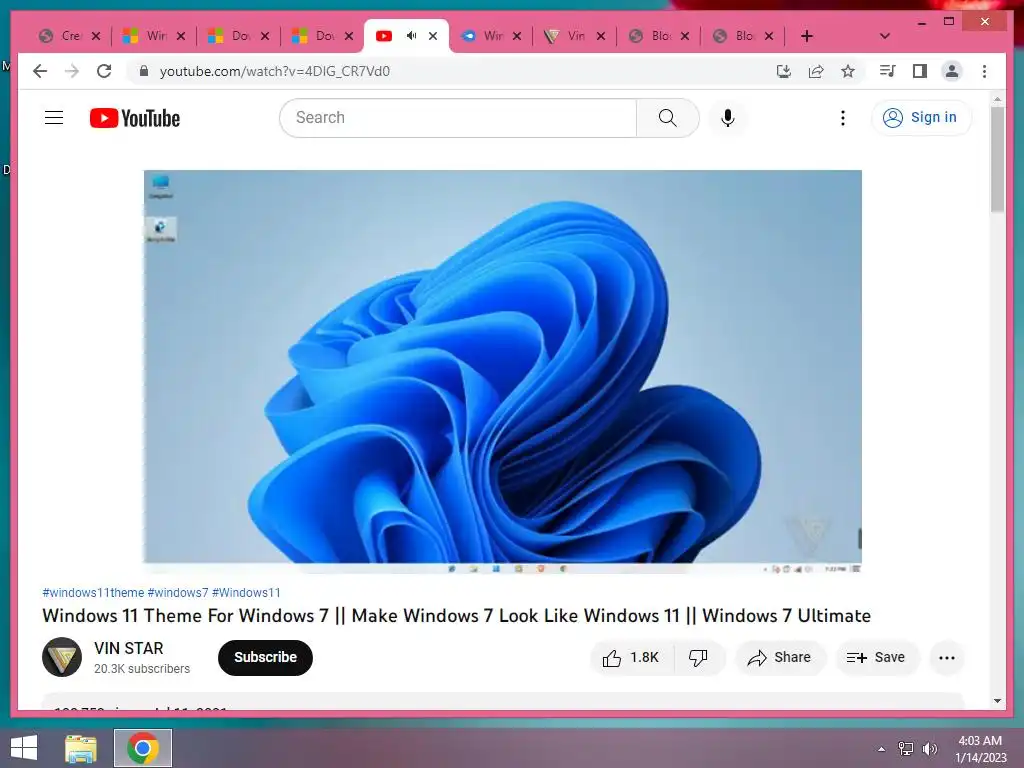Share this page via address bar icon
The width and height of the screenshot is (1024, 768).
pos(816,71)
